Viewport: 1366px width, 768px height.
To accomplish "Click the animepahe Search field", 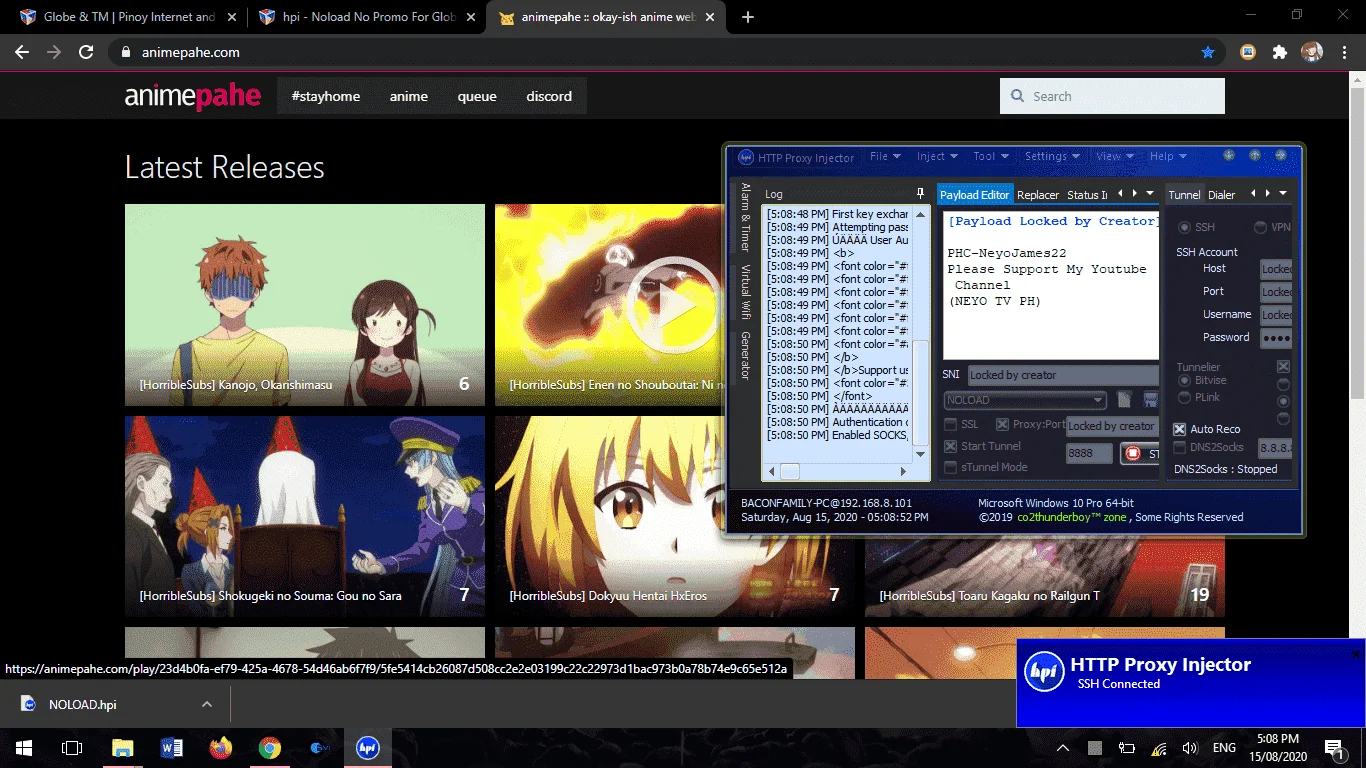I will point(1112,96).
